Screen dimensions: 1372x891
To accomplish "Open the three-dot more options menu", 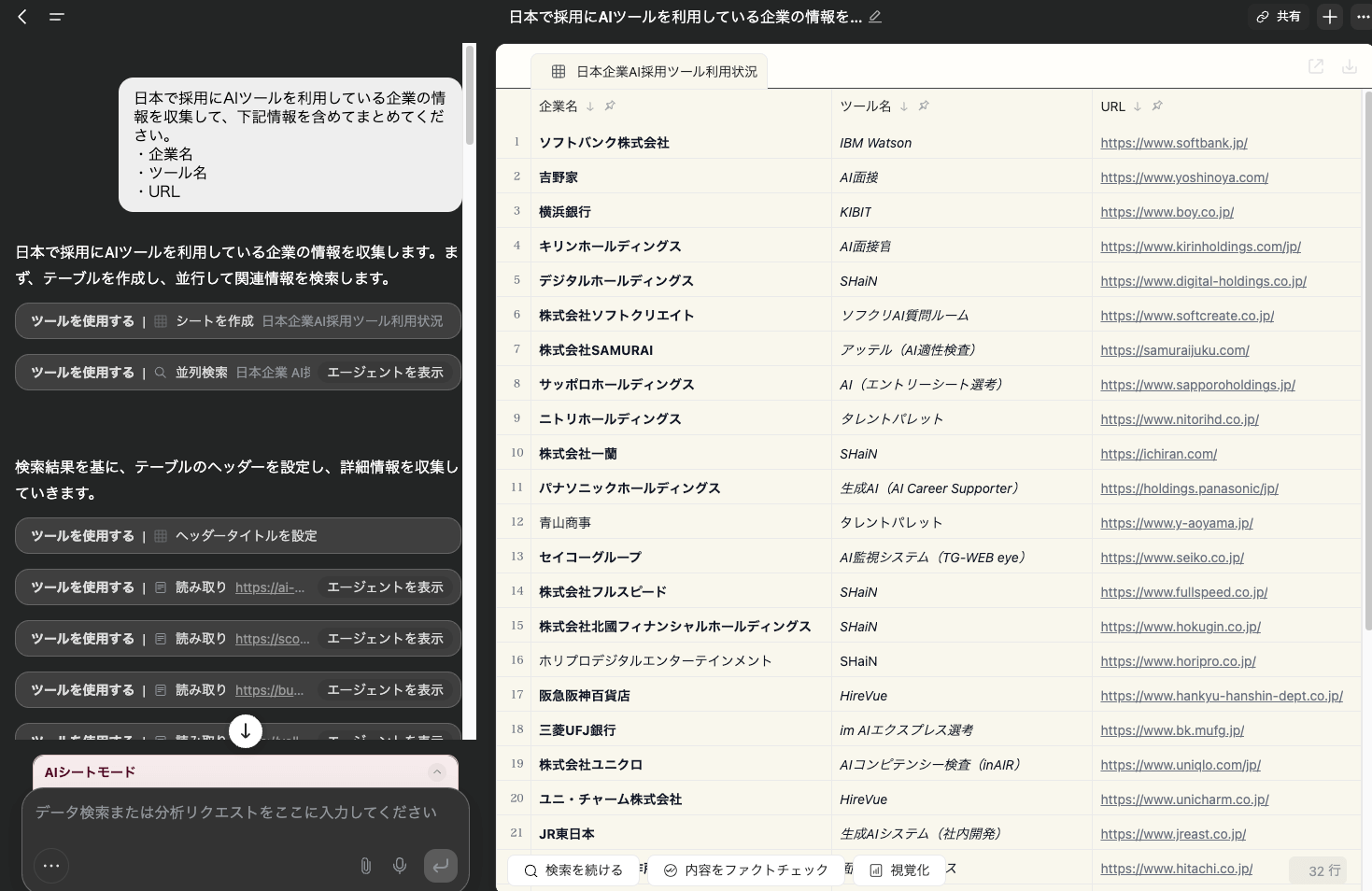I will tap(1363, 17).
